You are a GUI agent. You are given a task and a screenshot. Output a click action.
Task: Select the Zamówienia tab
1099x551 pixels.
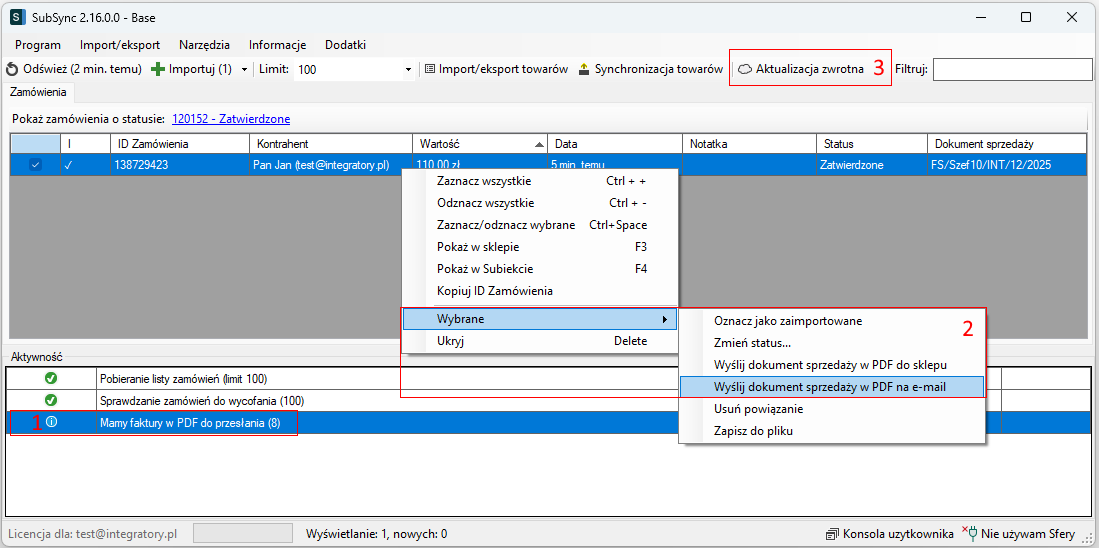pyautogui.click(x=39, y=92)
